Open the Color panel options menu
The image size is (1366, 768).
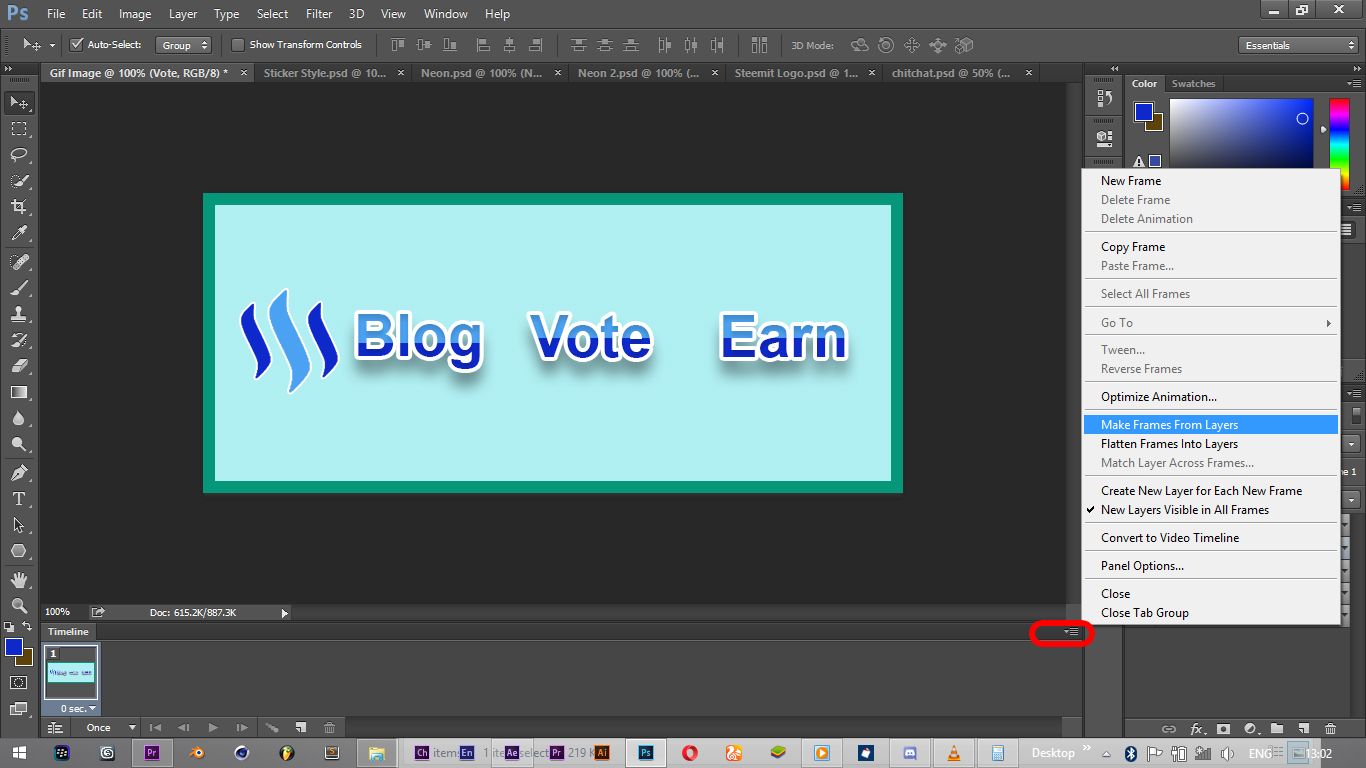[x=1353, y=84]
